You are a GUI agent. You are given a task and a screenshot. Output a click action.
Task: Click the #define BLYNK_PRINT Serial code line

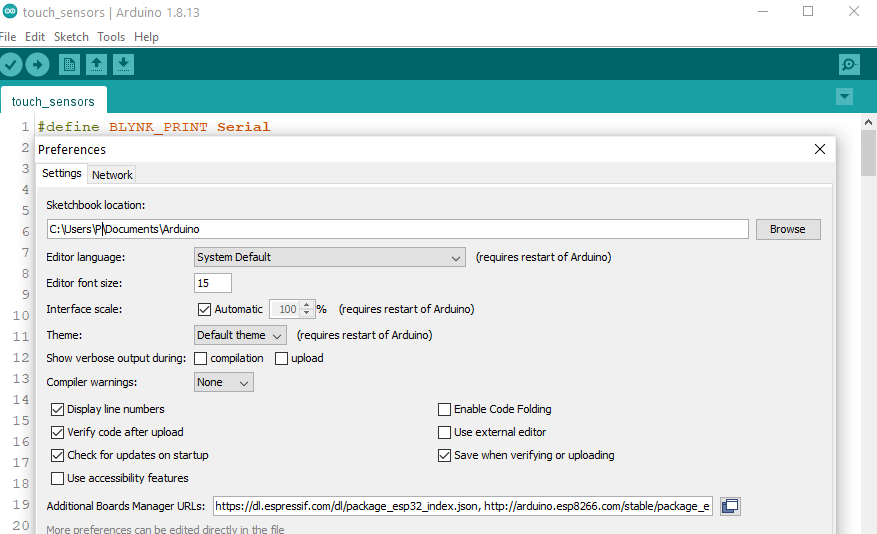pos(154,127)
